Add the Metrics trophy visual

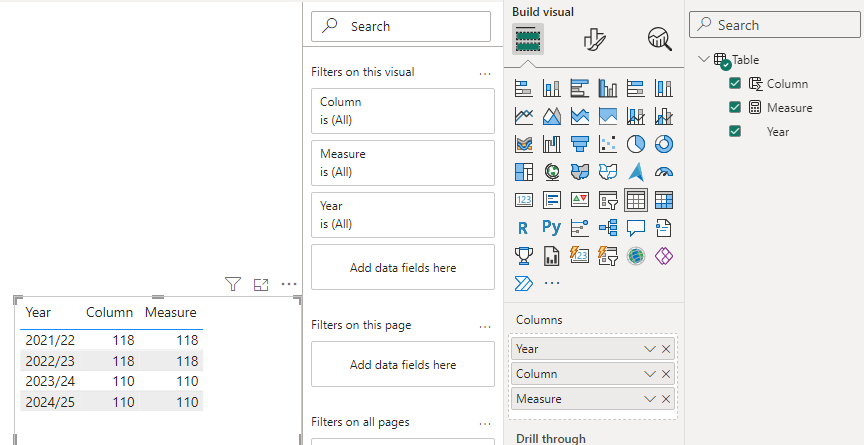[523, 256]
